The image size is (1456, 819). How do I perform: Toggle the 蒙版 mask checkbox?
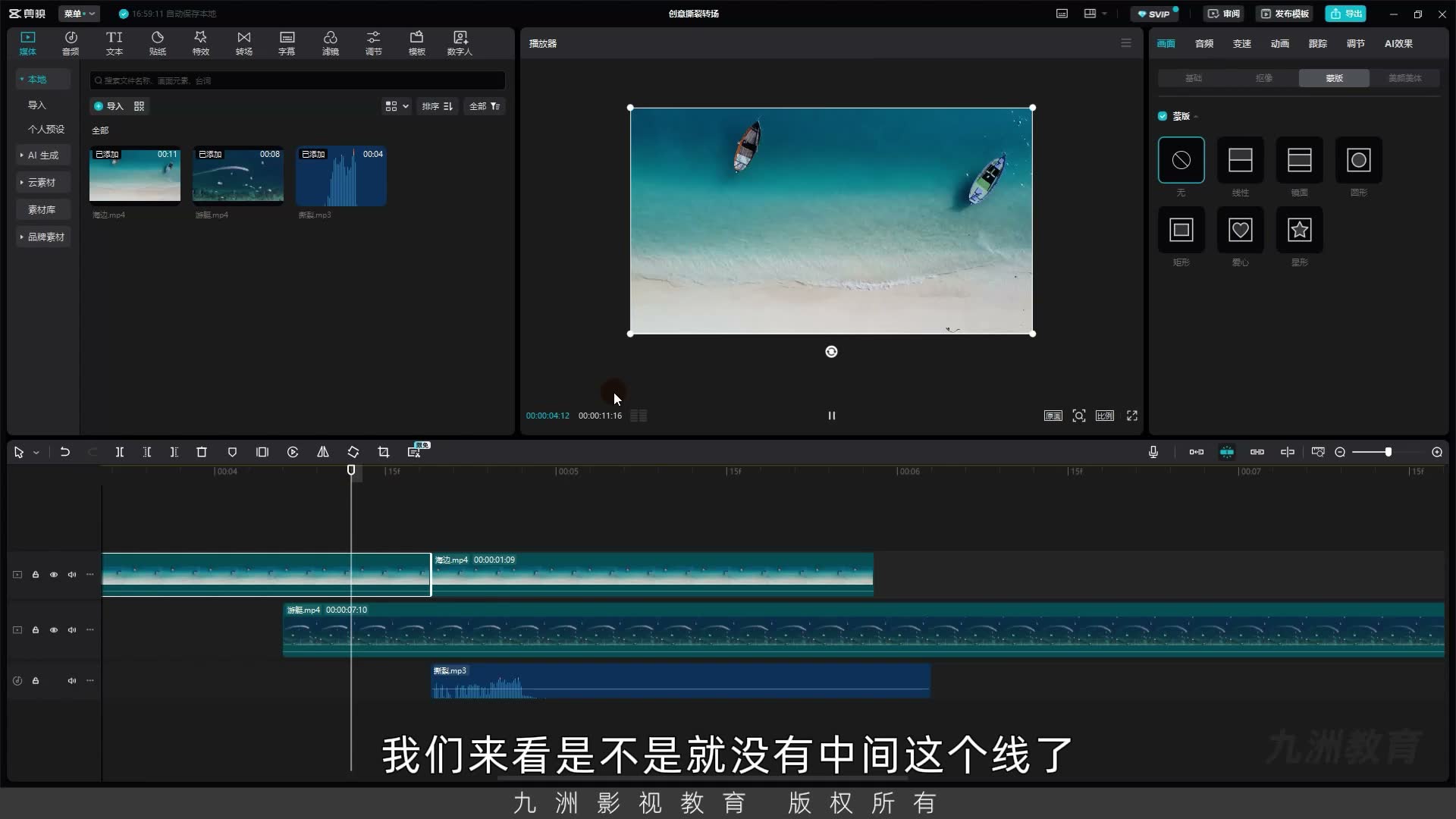[1163, 116]
